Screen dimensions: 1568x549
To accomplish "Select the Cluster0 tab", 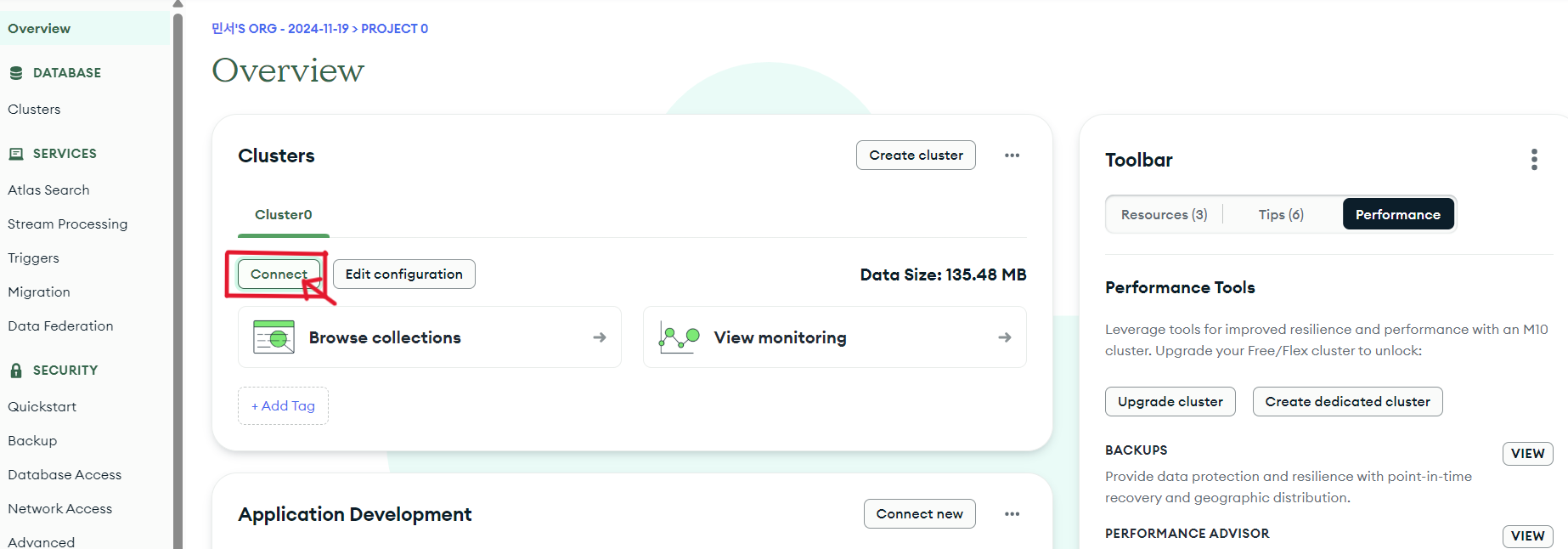I will pyautogui.click(x=284, y=215).
